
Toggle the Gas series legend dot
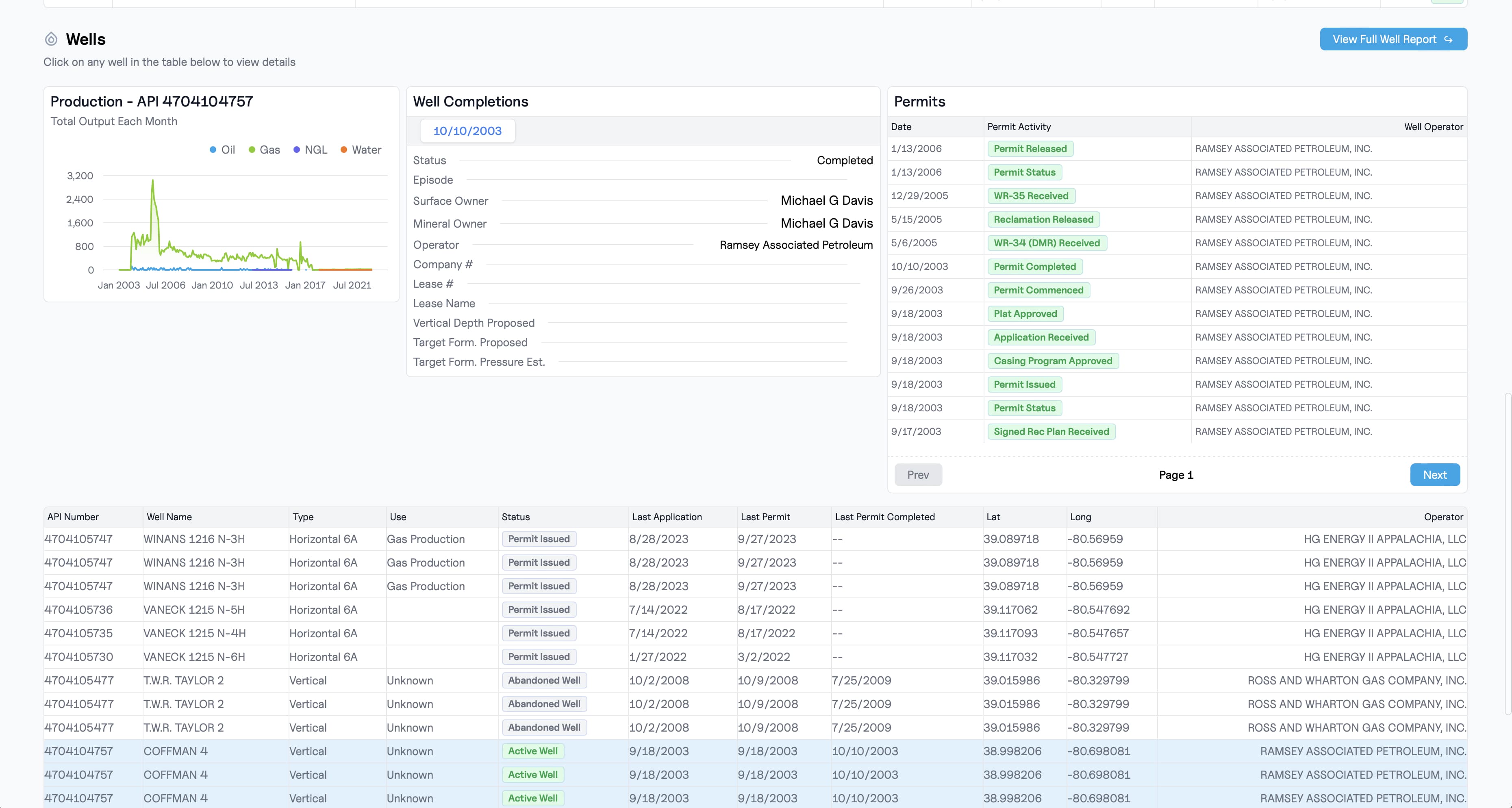pyautogui.click(x=252, y=150)
